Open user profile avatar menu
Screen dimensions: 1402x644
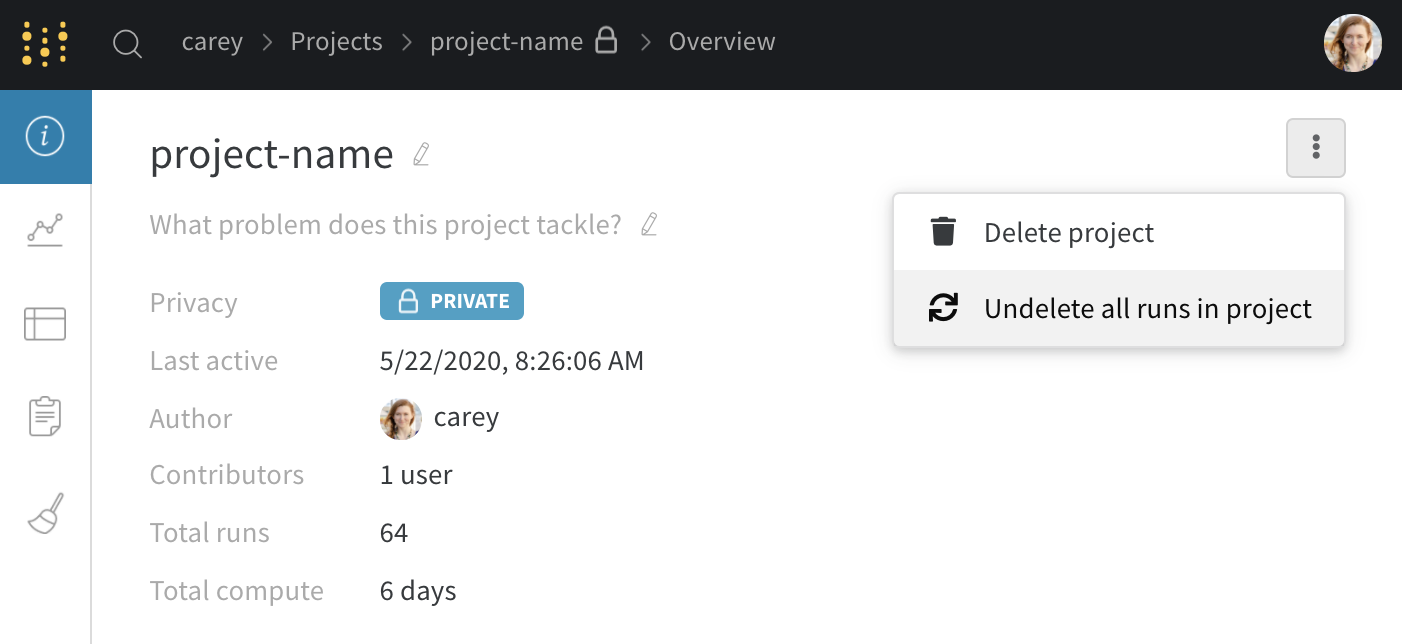point(1352,43)
